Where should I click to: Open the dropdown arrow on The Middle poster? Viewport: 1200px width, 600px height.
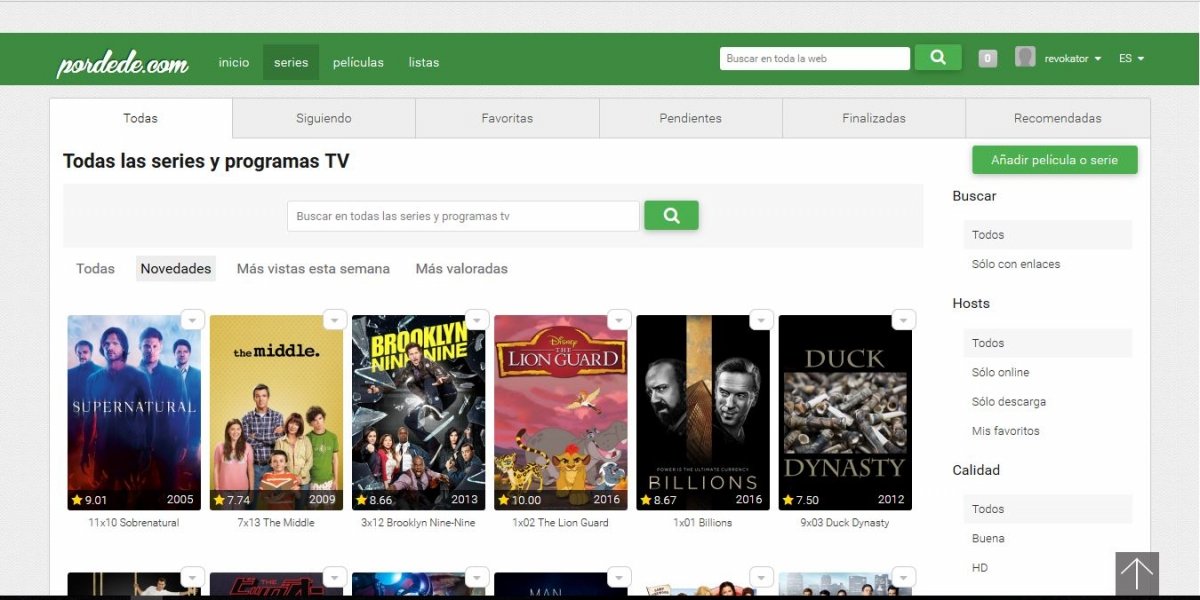click(335, 320)
